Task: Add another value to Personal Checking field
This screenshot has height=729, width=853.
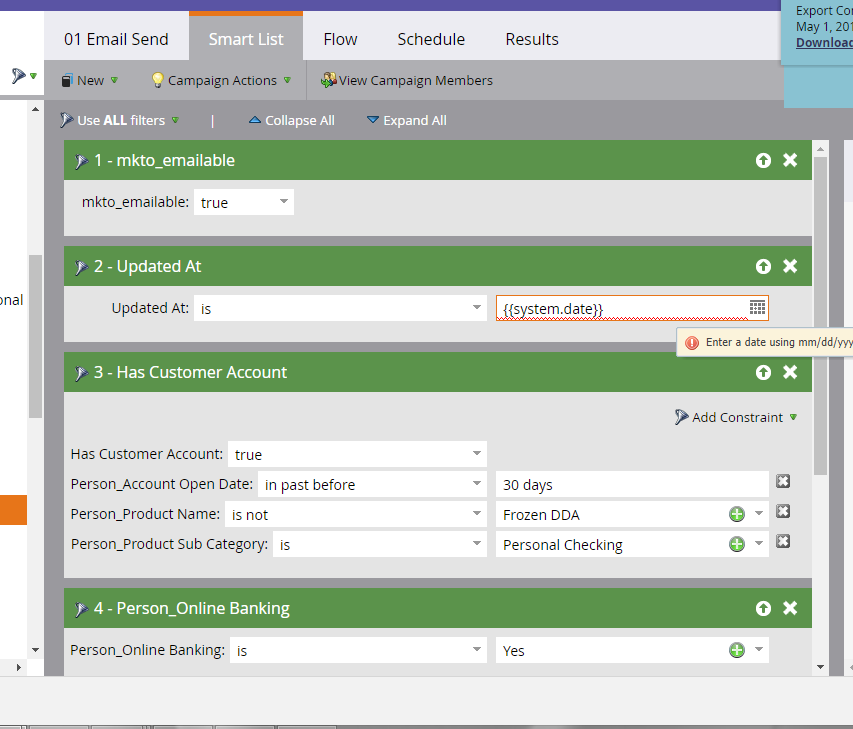Action: [737, 544]
